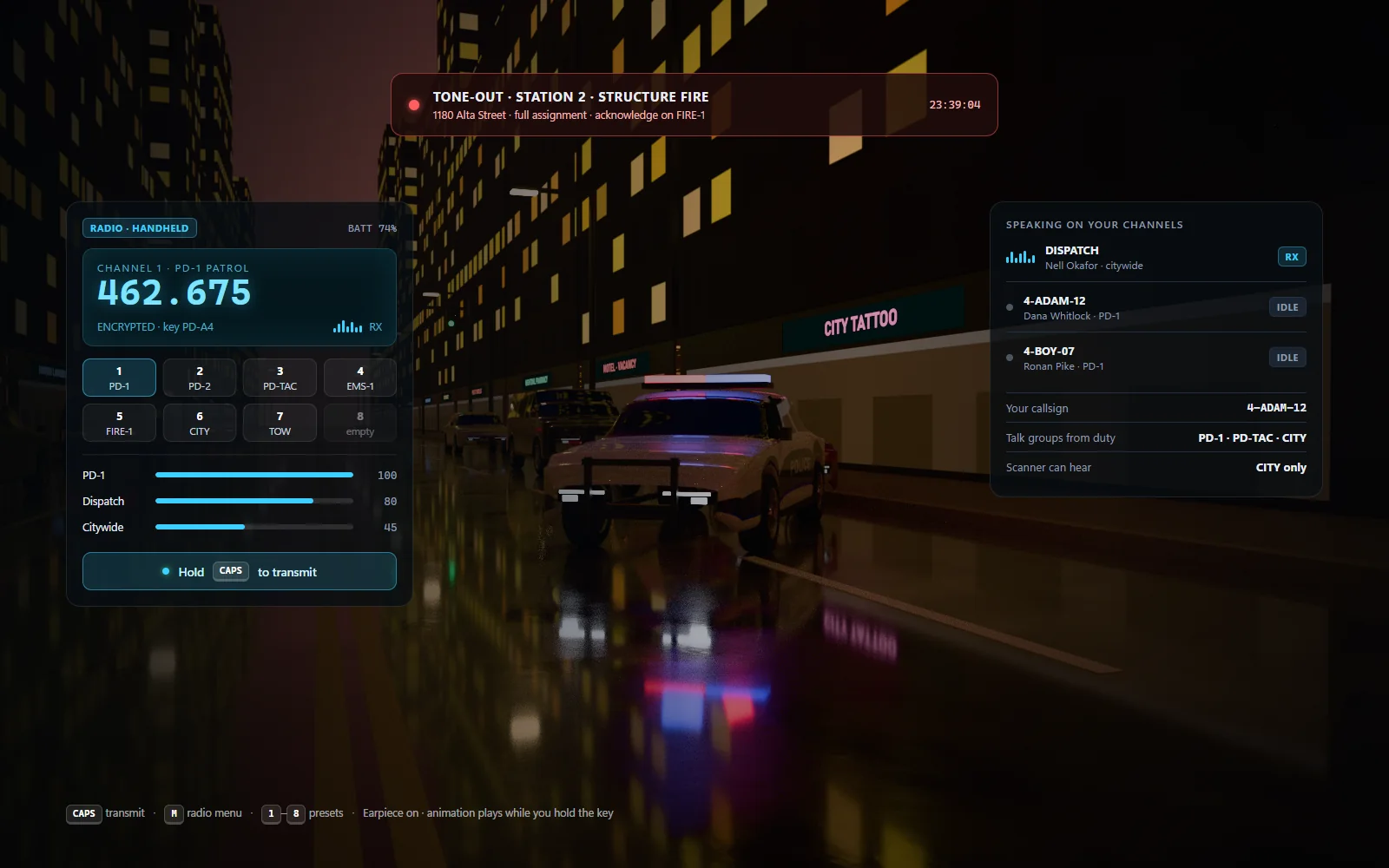Click the status dot beside 4-BOY-07

(1010, 358)
